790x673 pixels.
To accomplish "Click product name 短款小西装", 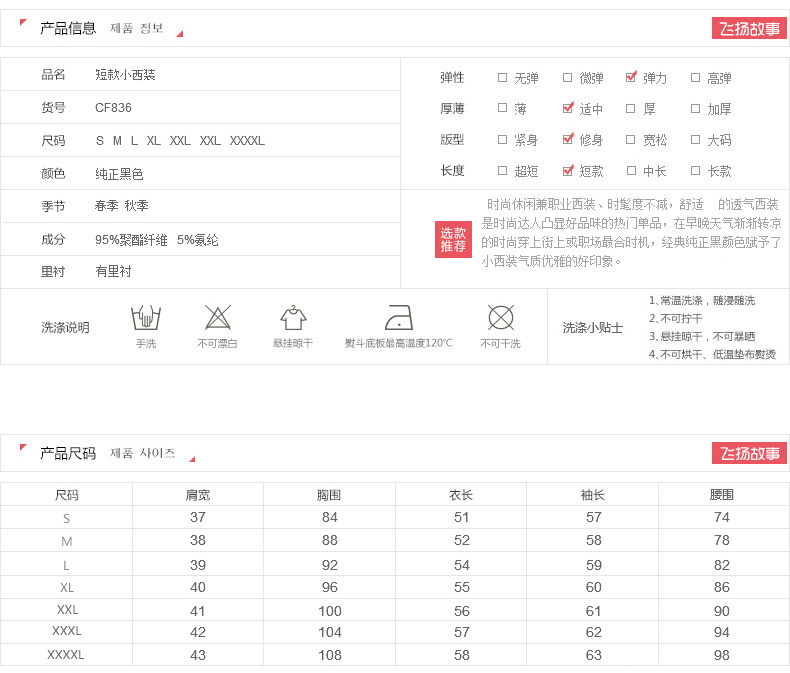I will [x=125, y=75].
